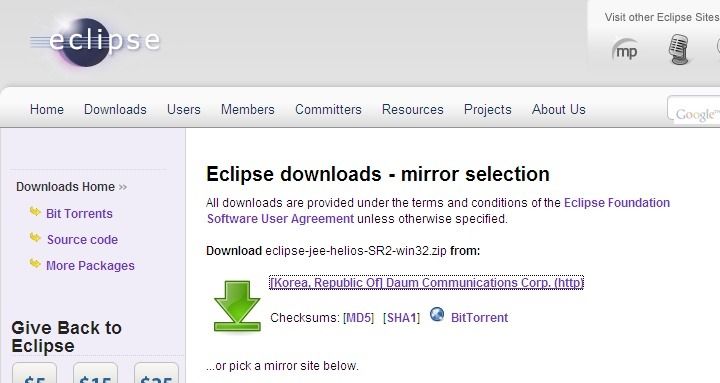Image resolution: width=720 pixels, height=383 pixels.
Task: Click the globe icon beside BitTorrent
Action: [437, 315]
